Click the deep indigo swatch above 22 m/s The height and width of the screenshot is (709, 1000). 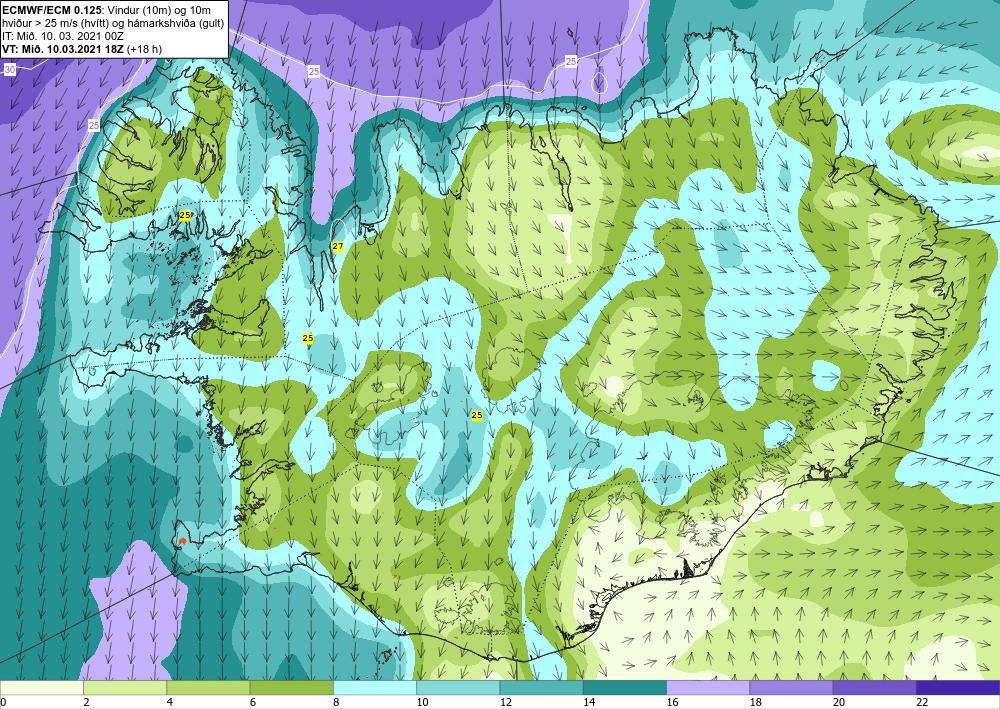point(958,688)
